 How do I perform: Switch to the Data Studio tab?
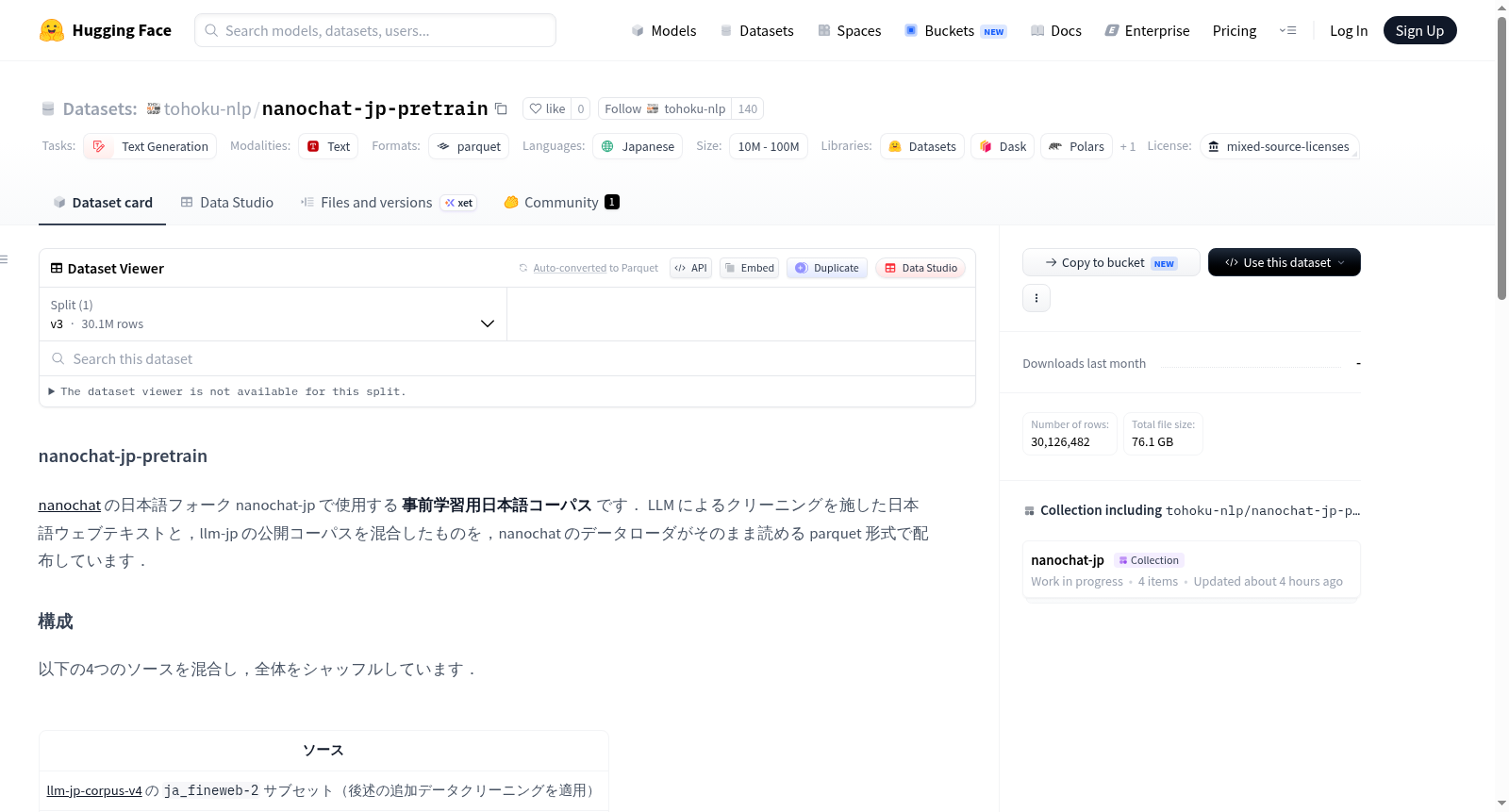[227, 202]
